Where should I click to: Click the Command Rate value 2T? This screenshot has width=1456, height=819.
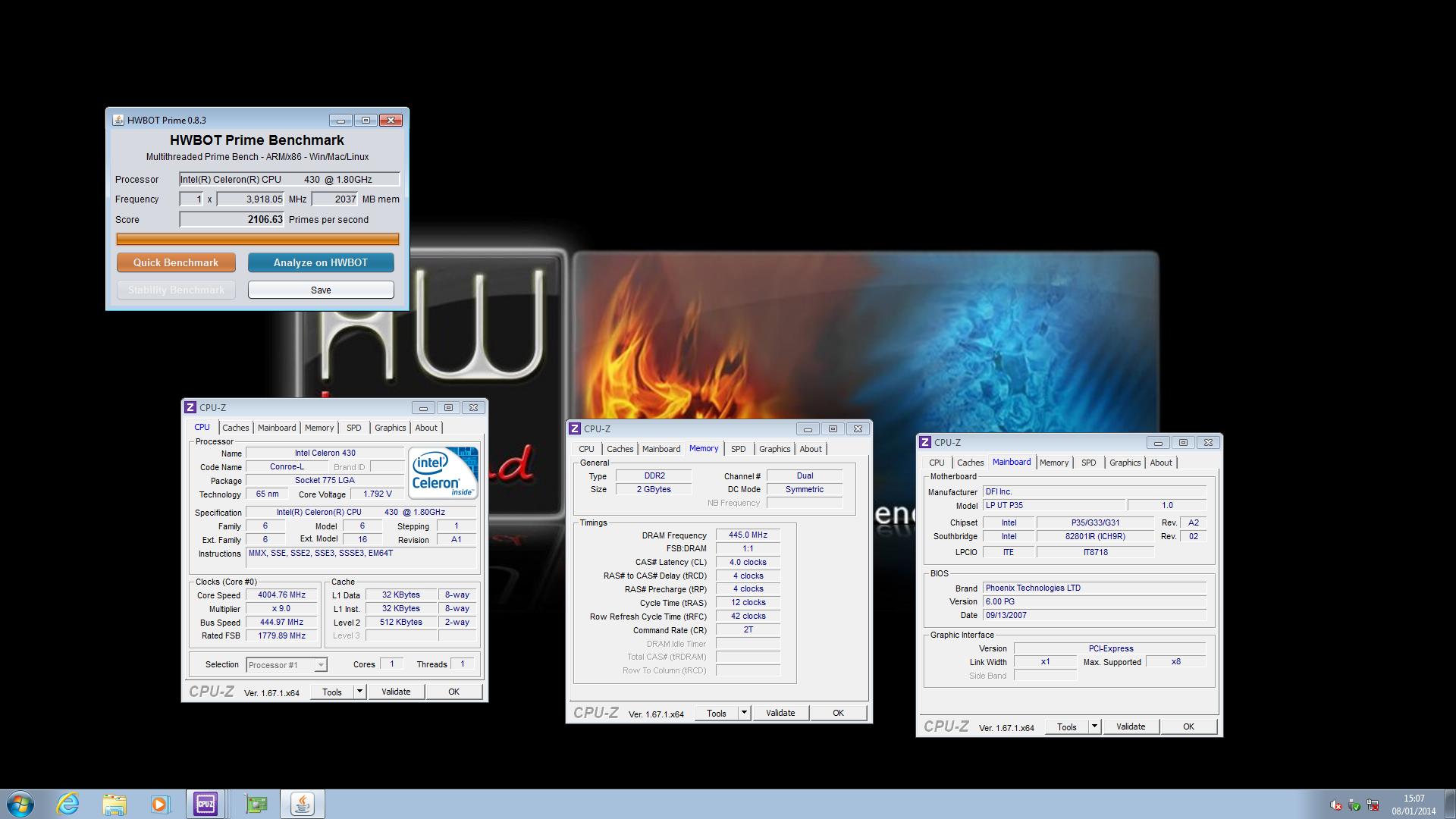coord(748,630)
